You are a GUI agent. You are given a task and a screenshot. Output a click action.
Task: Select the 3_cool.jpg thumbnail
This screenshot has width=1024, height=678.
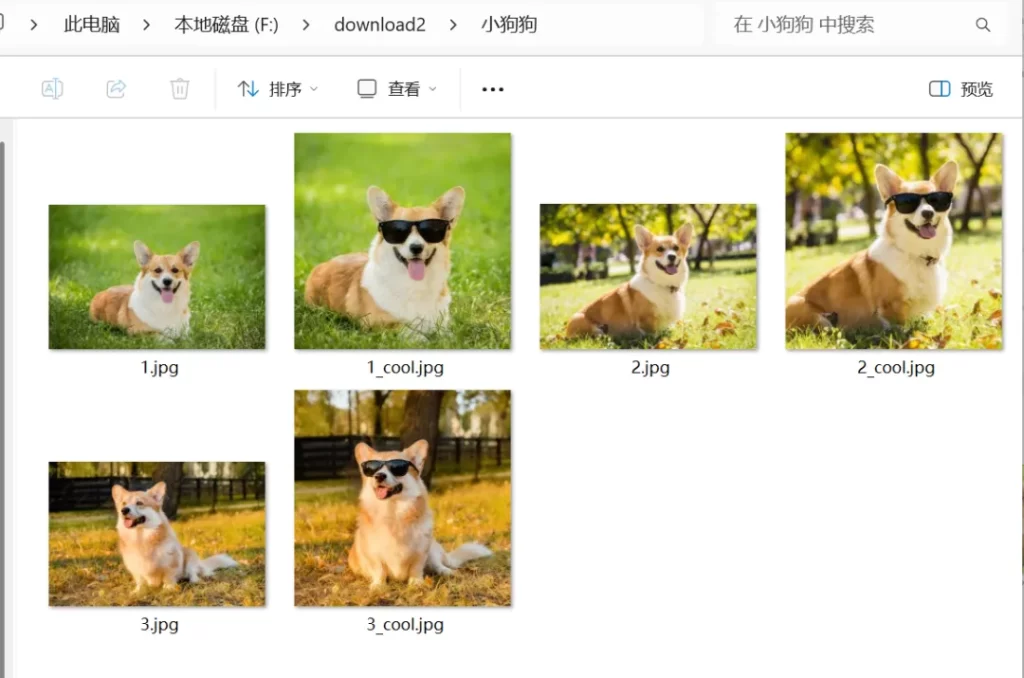pyautogui.click(x=403, y=498)
